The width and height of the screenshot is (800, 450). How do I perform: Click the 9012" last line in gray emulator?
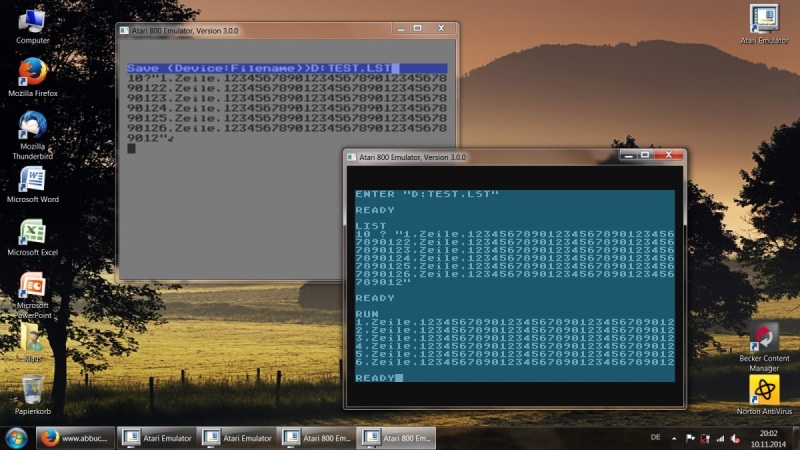pos(151,138)
